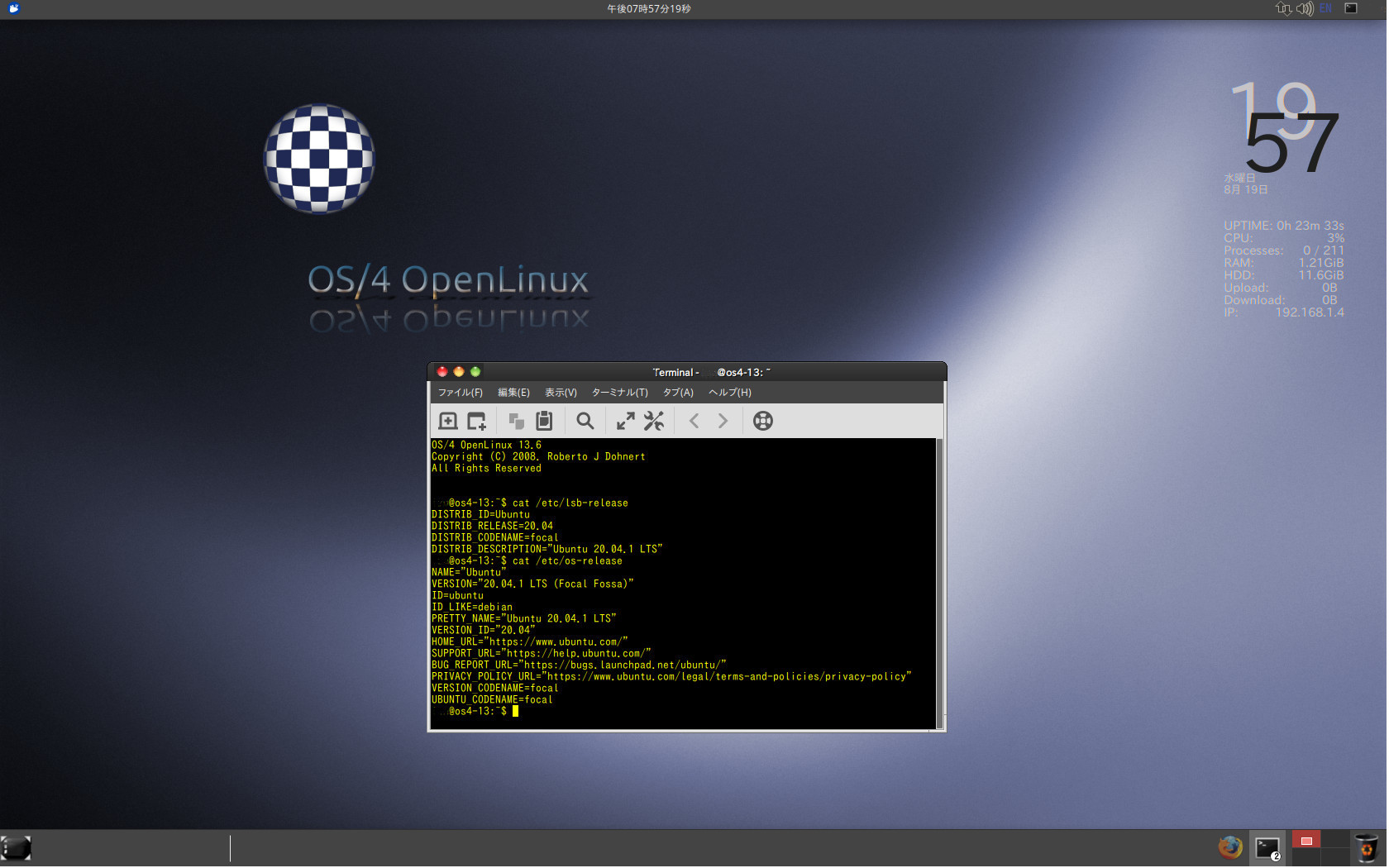This screenshot has width=1389, height=868.
Task: Click the line 'OS/4 OpenLinux 13.6'
Action: tap(487, 446)
